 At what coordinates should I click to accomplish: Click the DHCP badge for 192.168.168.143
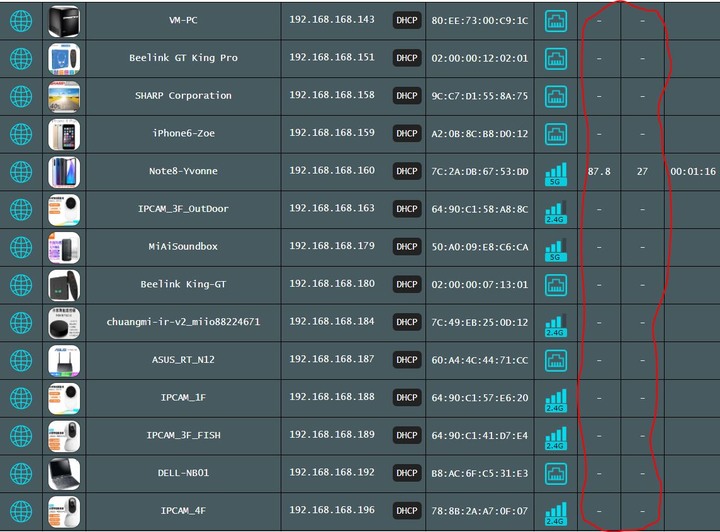407,20
